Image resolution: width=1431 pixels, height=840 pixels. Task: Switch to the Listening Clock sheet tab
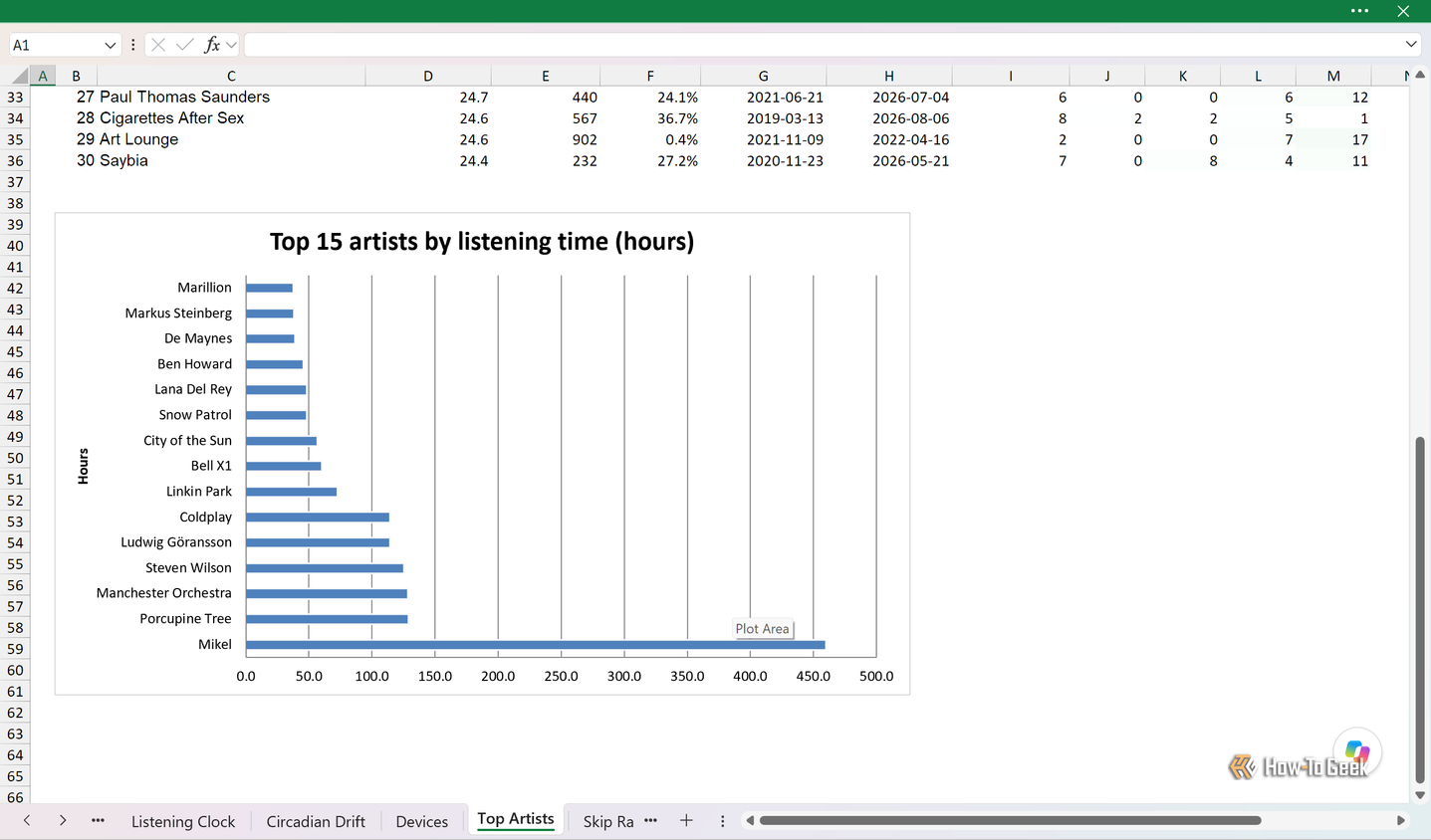tap(183, 821)
